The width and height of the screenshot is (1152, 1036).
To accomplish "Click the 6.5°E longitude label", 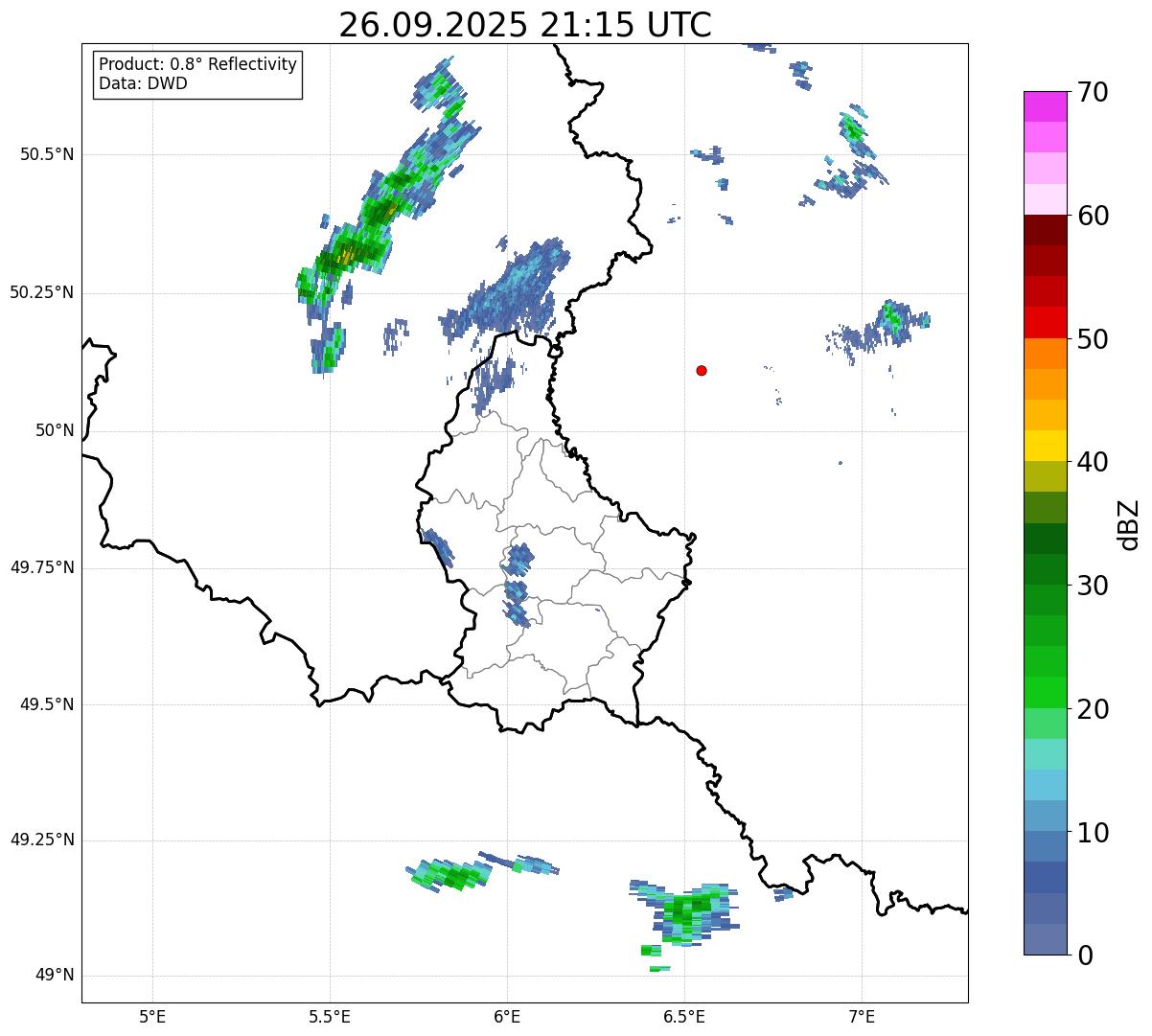I will tap(684, 1016).
